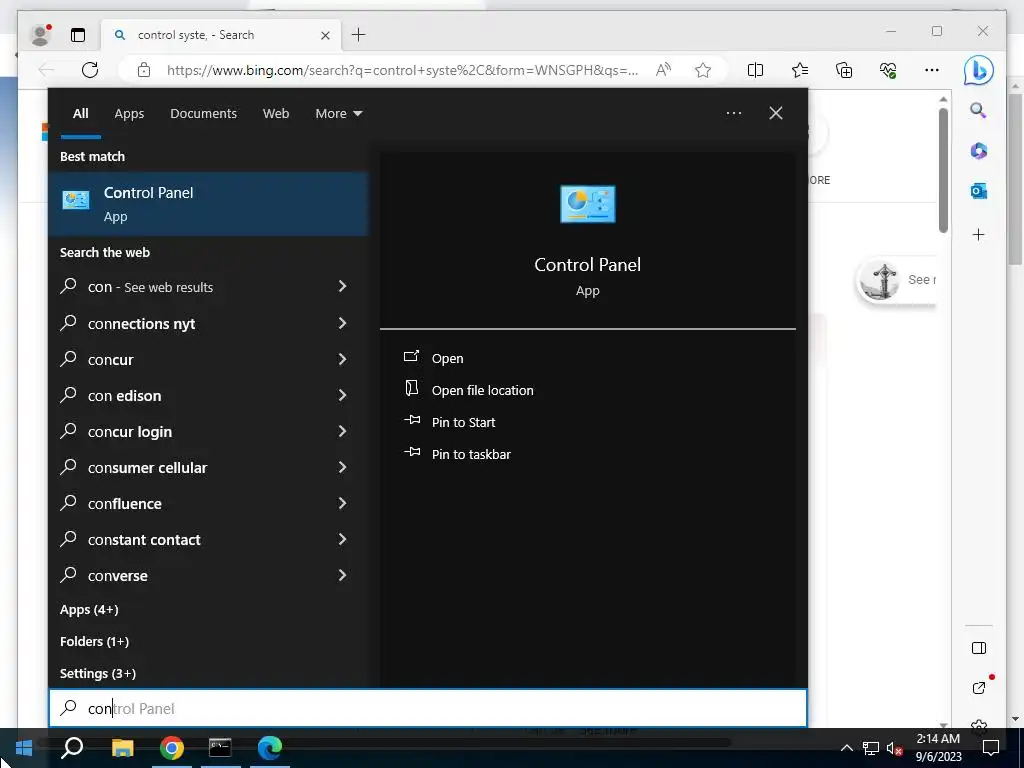Open search panel options ellipsis
Image resolution: width=1024 pixels, height=768 pixels.
[x=734, y=113]
